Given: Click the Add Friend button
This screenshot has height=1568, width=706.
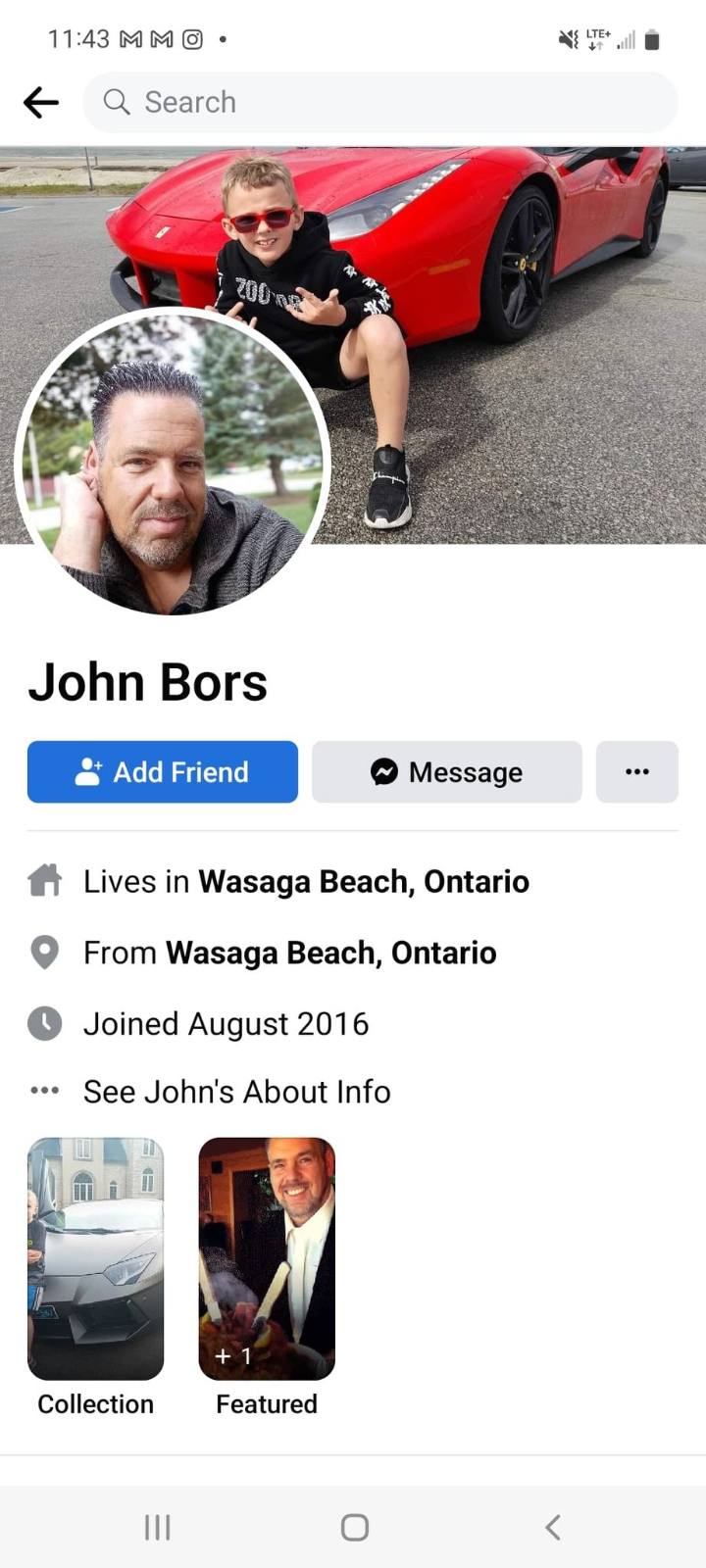Looking at the screenshot, I should [163, 772].
